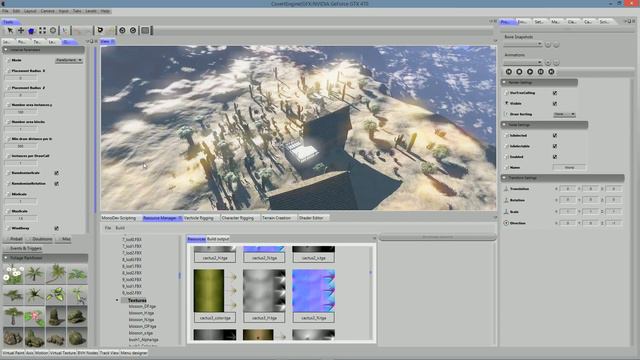Collapse the Transform Settings section
This screenshot has width=640, height=360.
504,178
